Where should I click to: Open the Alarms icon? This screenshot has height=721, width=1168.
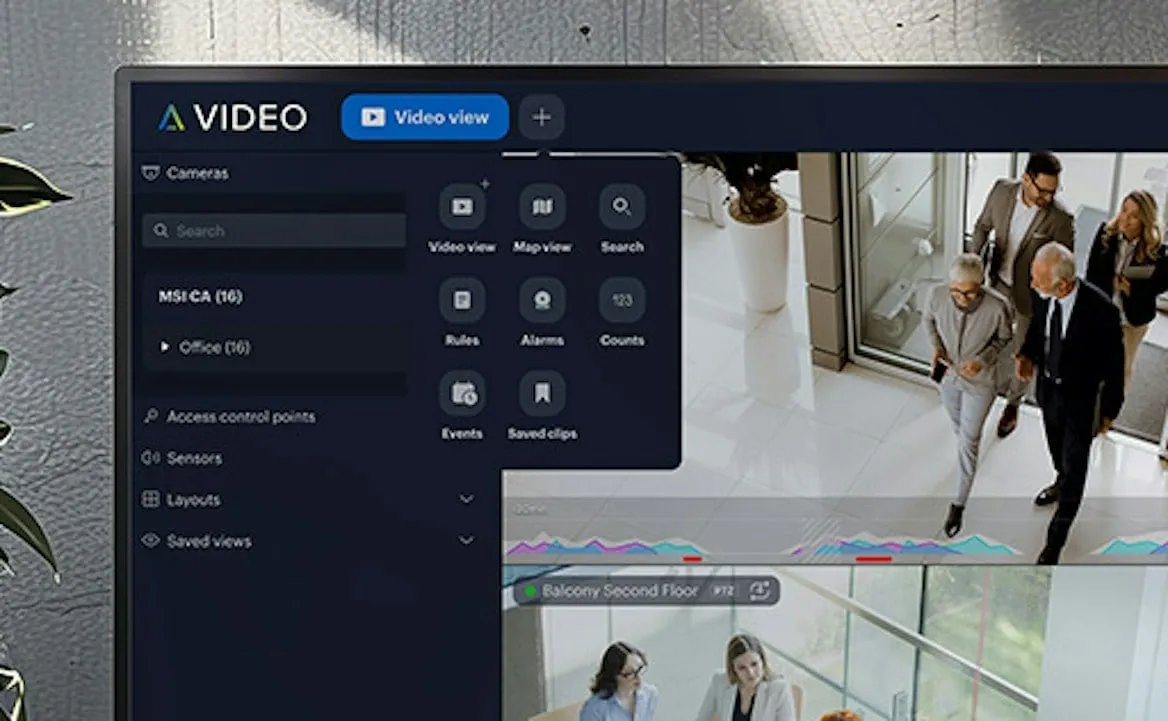[x=542, y=299]
